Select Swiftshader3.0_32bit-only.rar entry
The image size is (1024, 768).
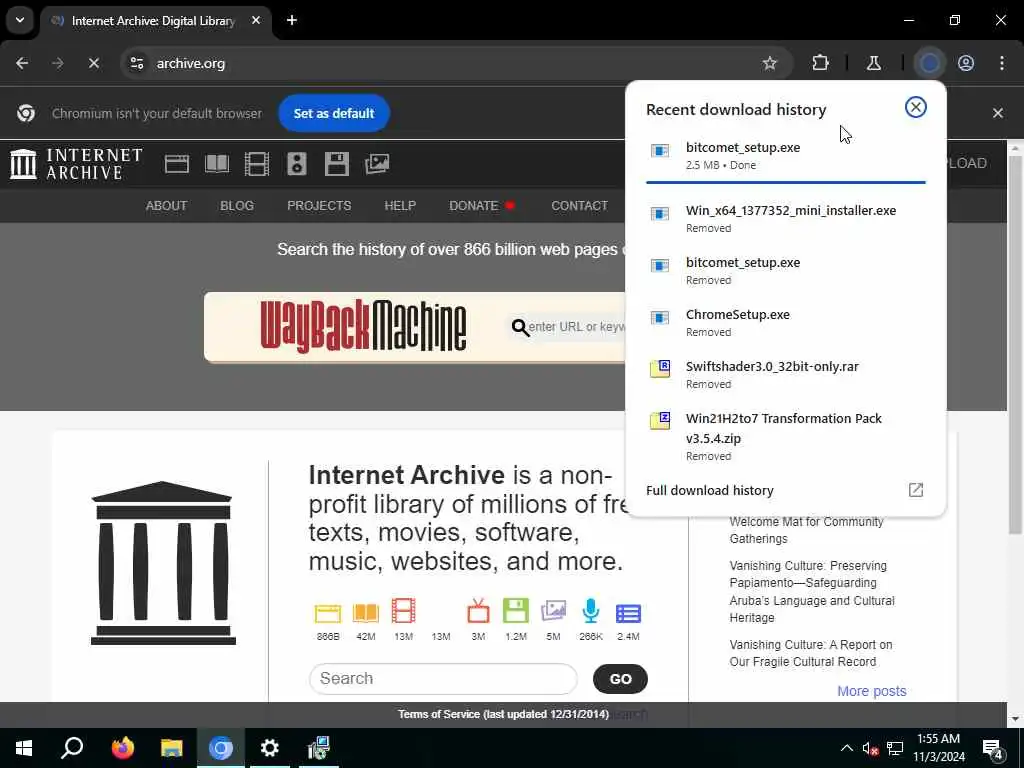[x=786, y=375]
